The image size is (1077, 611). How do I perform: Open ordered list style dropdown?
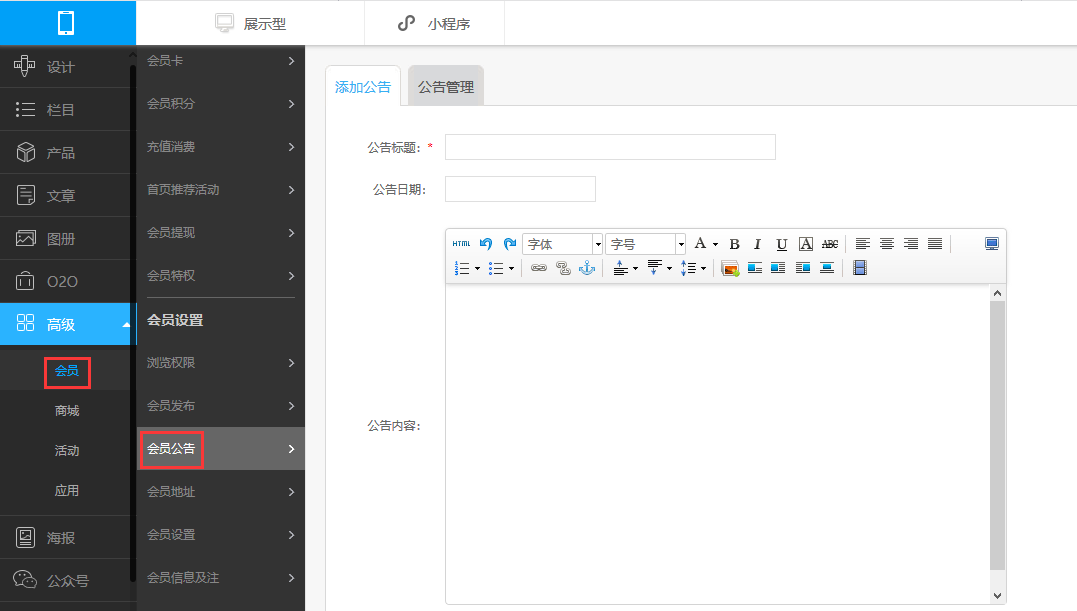[477, 268]
